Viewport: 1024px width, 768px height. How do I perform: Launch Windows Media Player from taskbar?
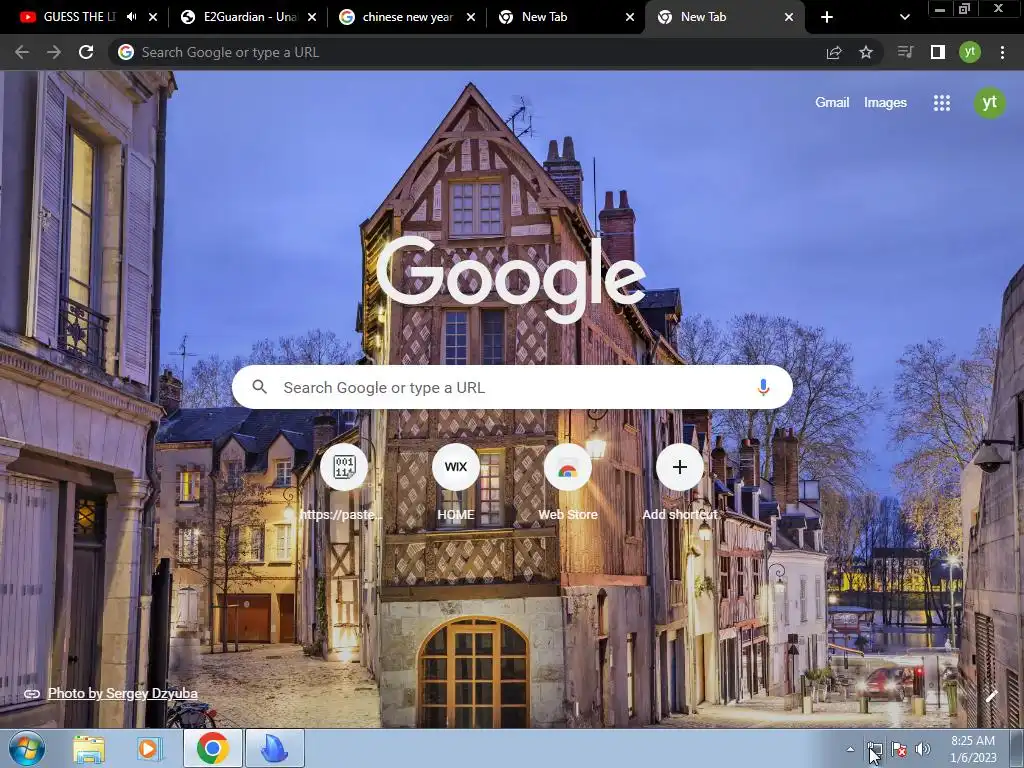[x=149, y=749]
